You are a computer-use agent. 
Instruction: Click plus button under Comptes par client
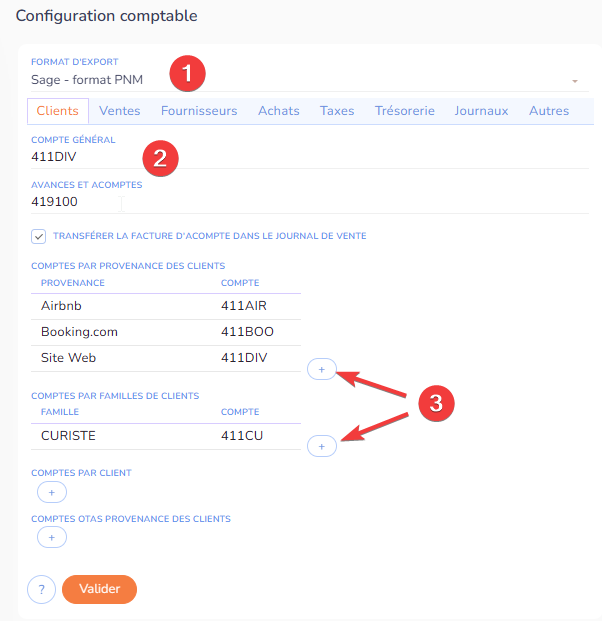51,491
